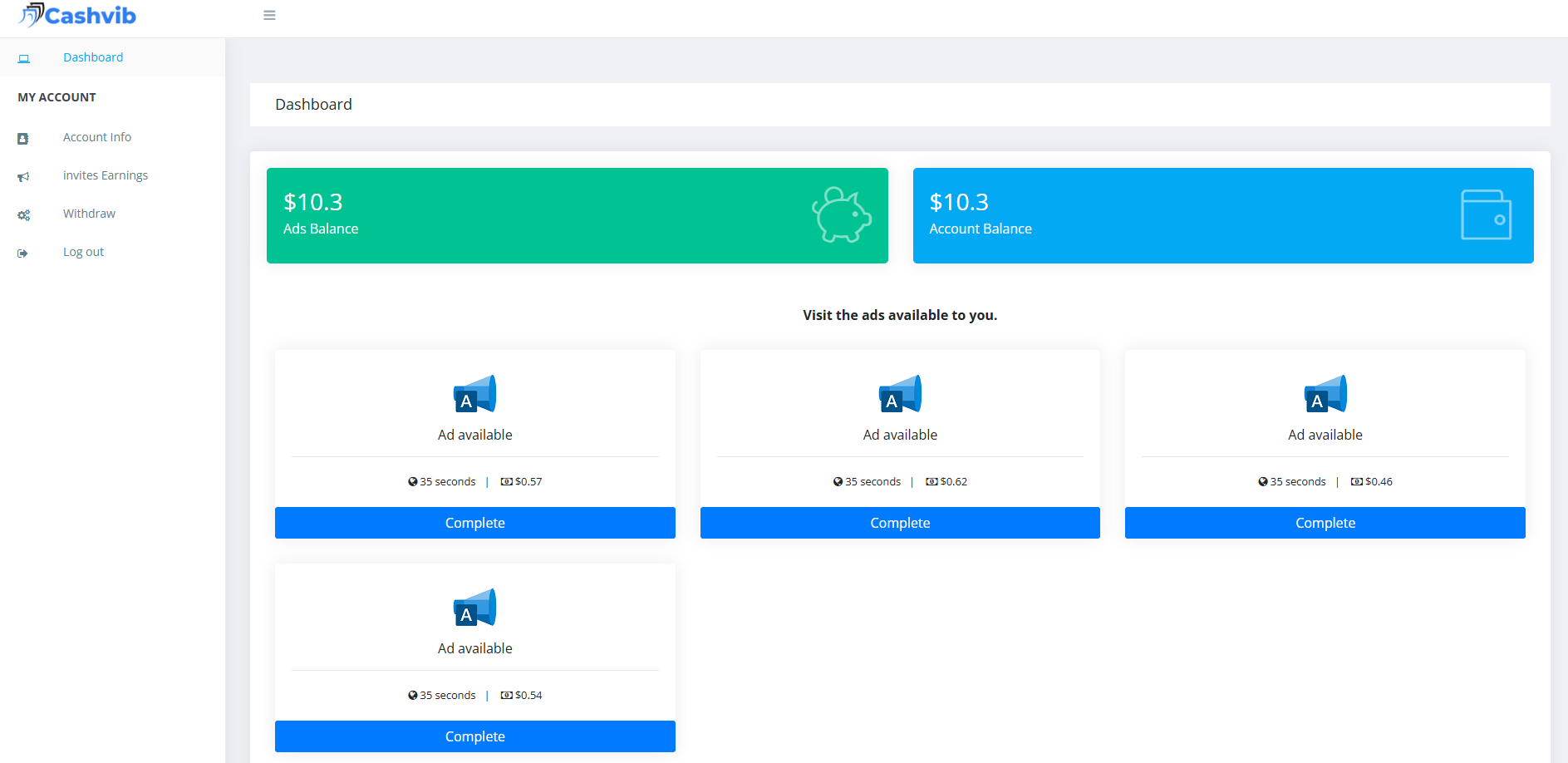Complete the $0.54 ad

(x=474, y=736)
